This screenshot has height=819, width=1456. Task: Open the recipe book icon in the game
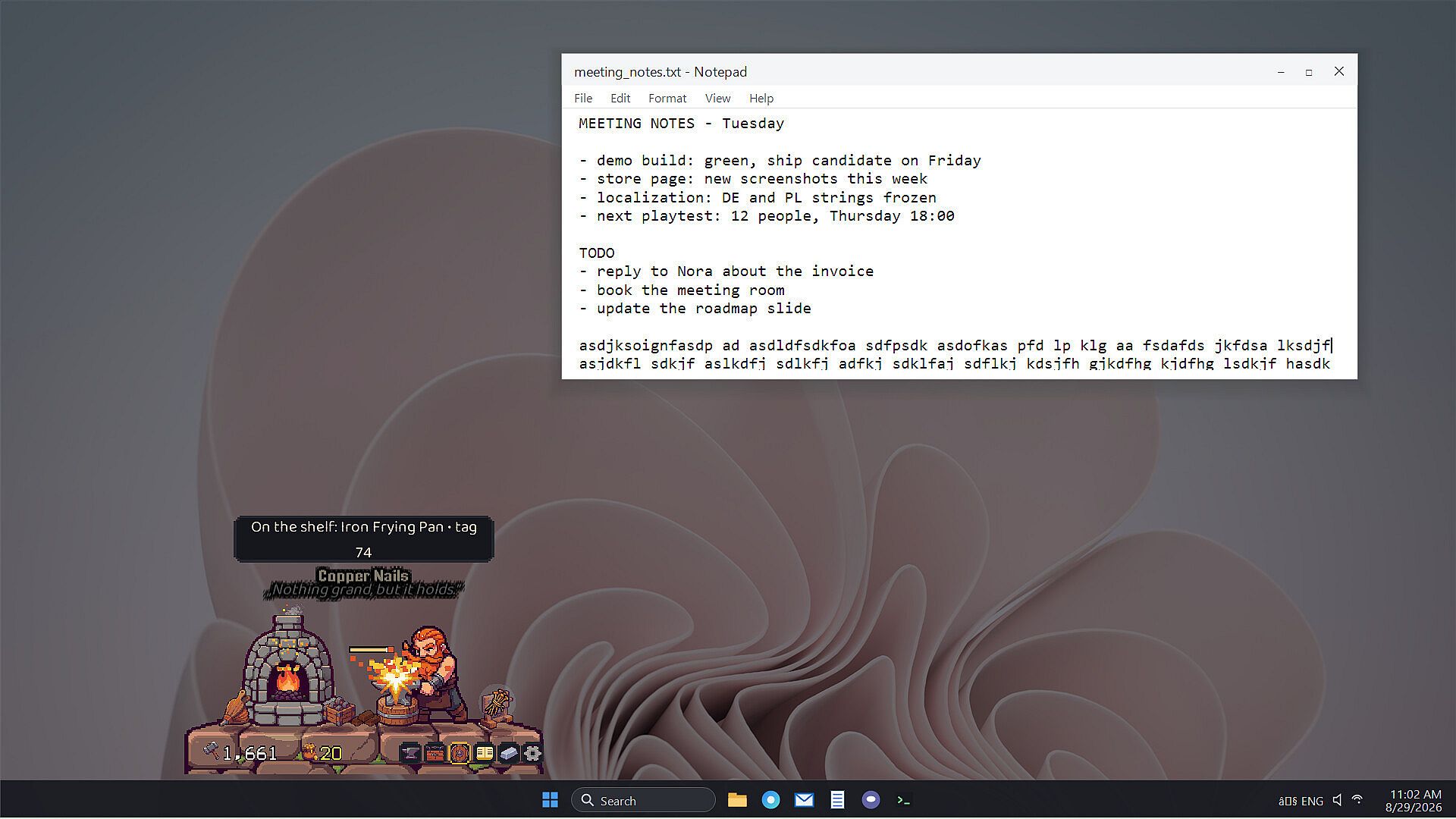(x=484, y=753)
